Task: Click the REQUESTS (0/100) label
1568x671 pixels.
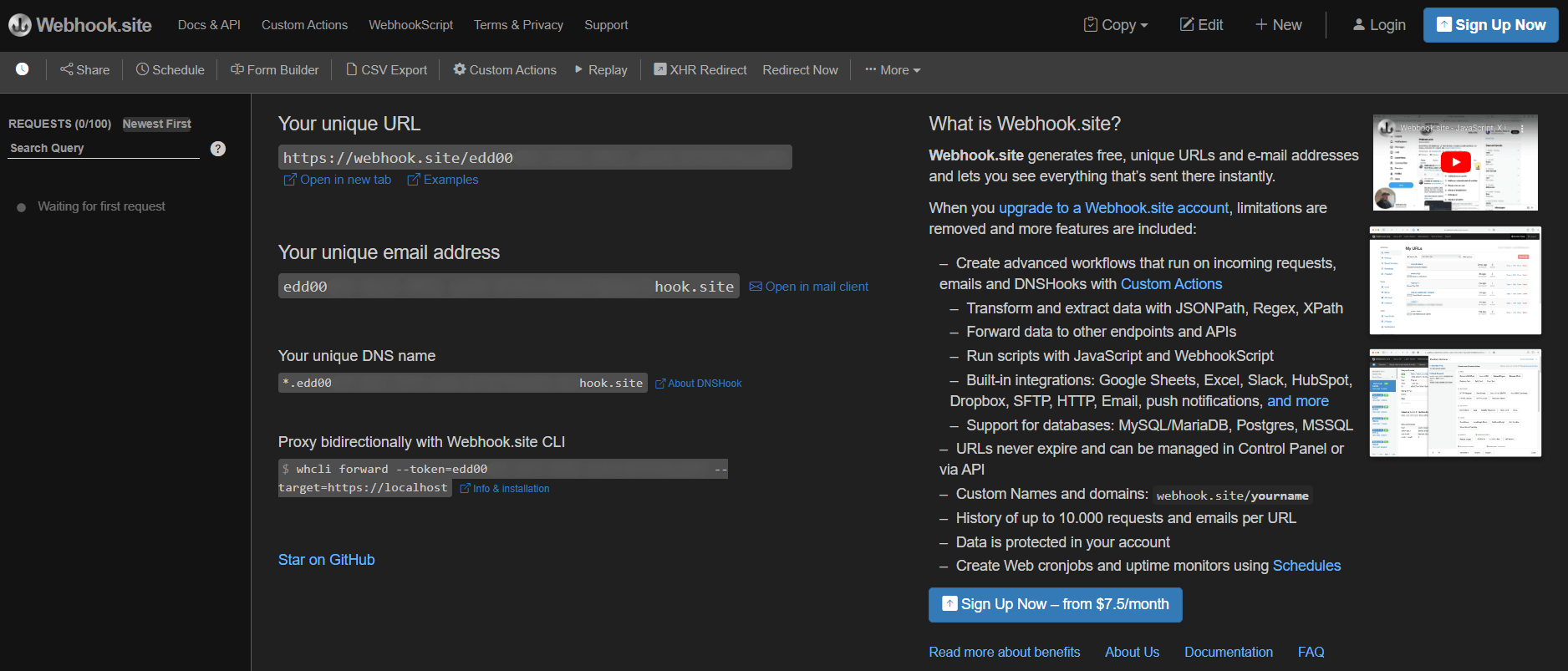Action: point(60,124)
